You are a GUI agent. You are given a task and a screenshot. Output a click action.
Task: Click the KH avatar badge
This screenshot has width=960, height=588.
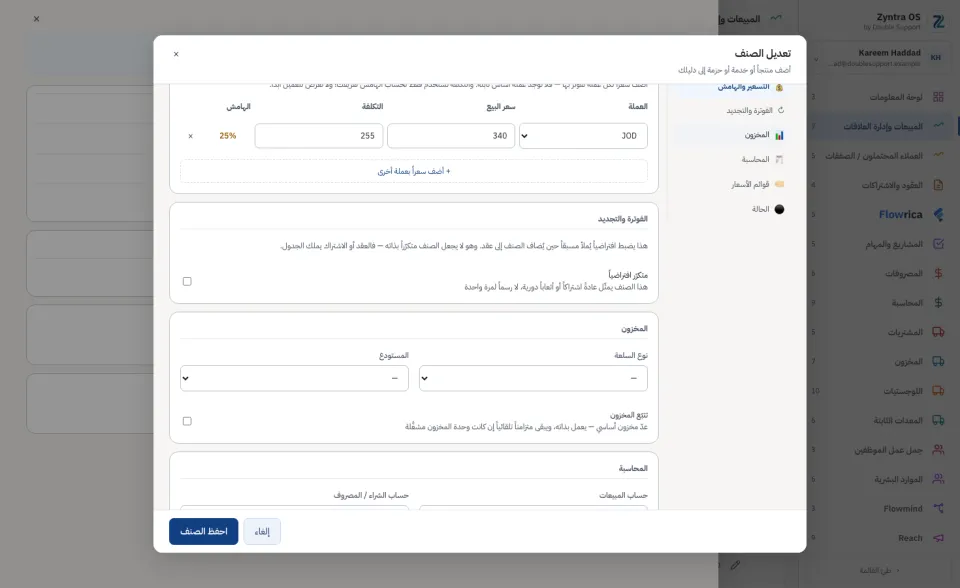tap(936, 58)
